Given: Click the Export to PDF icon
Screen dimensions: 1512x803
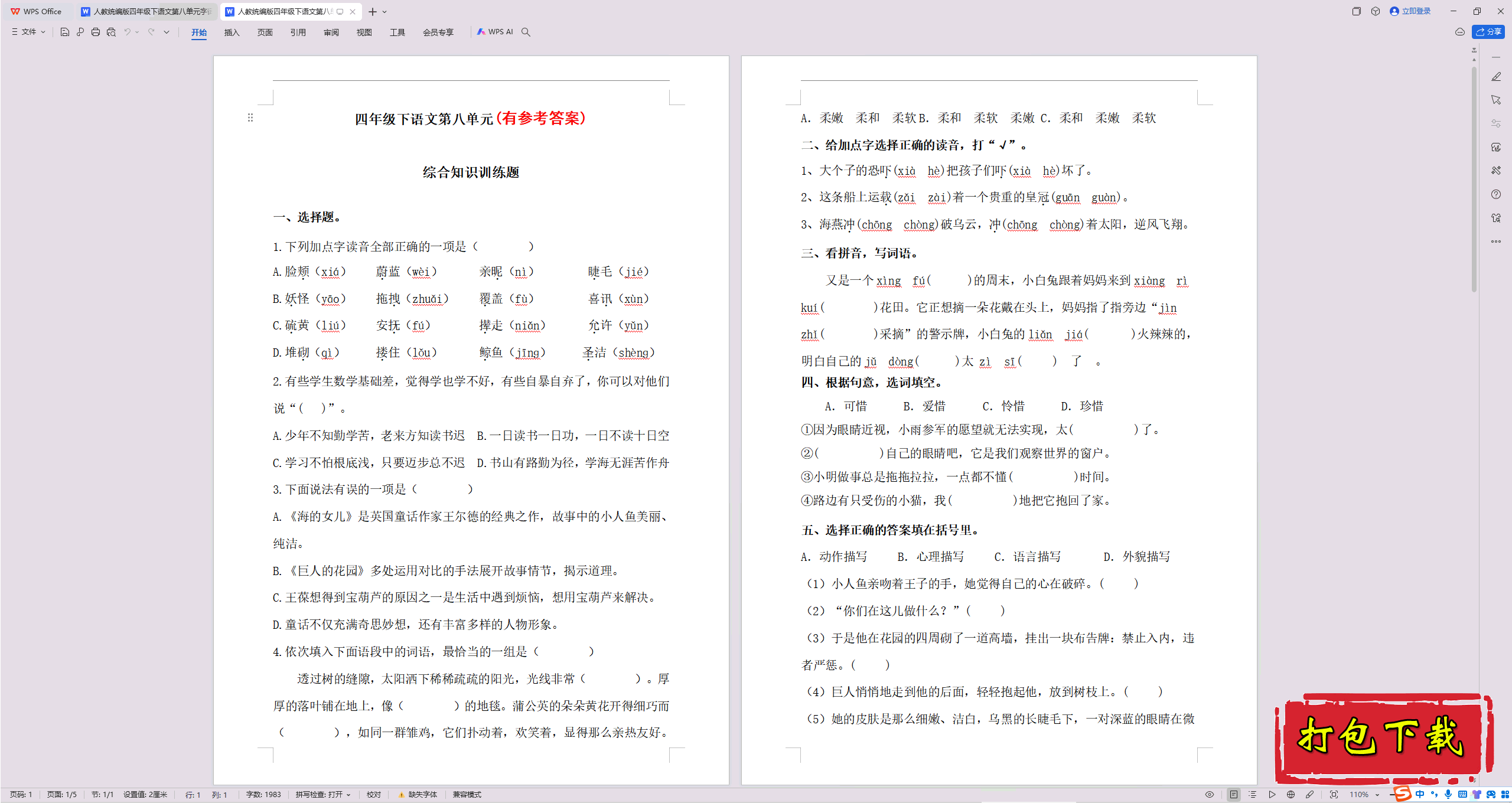Looking at the screenshot, I should click(x=80, y=32).
